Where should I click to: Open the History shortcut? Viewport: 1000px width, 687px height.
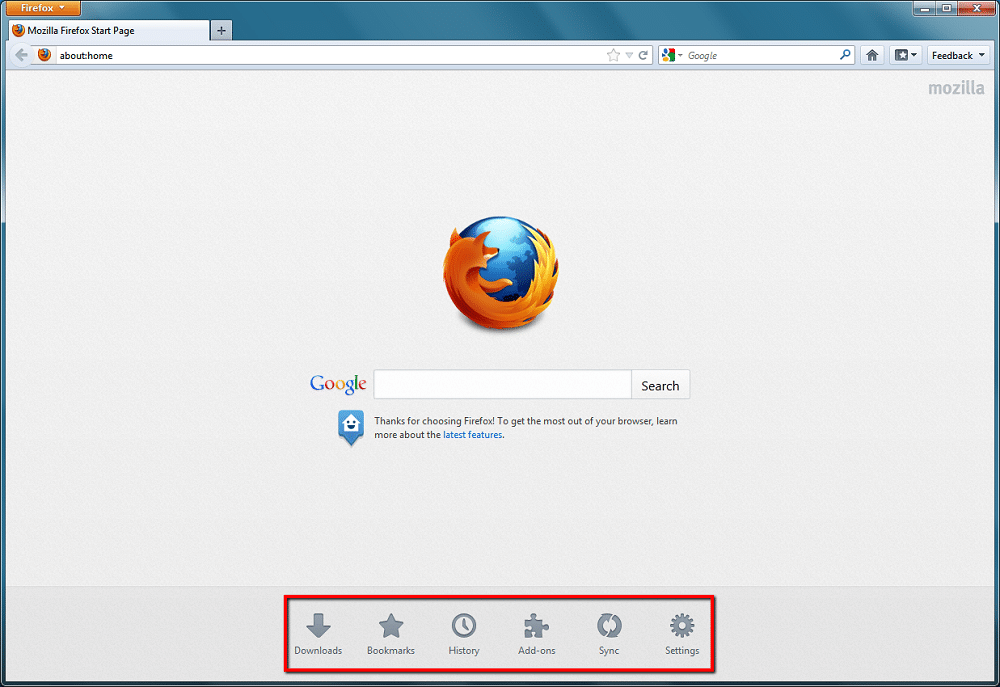(464, 634)
